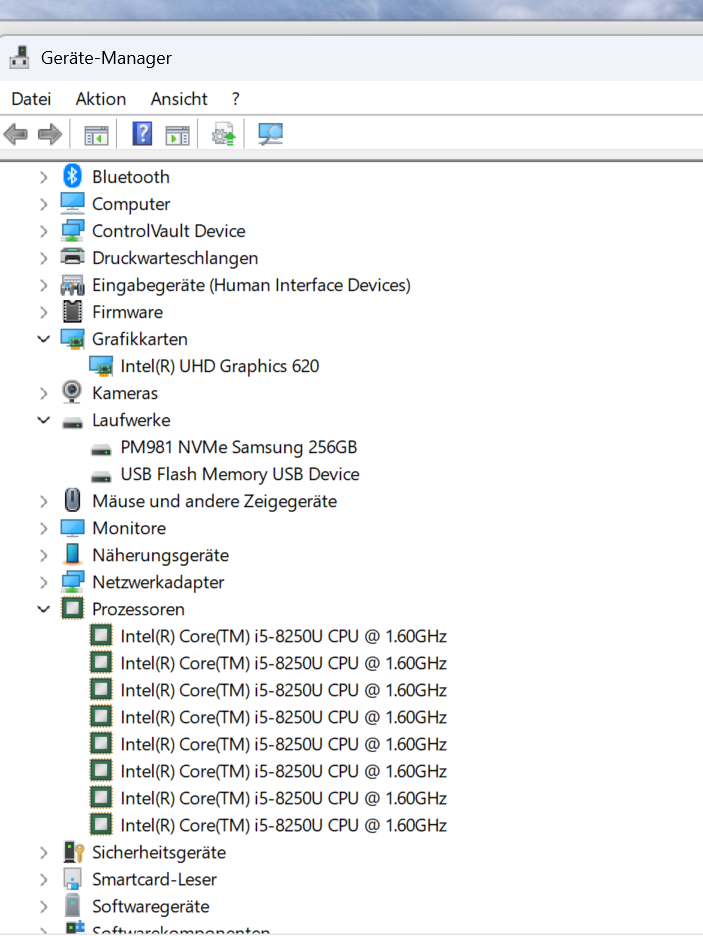Screen dimensions: 703x936
Task: Click the ControlVault Device icon
Action: 72,230
